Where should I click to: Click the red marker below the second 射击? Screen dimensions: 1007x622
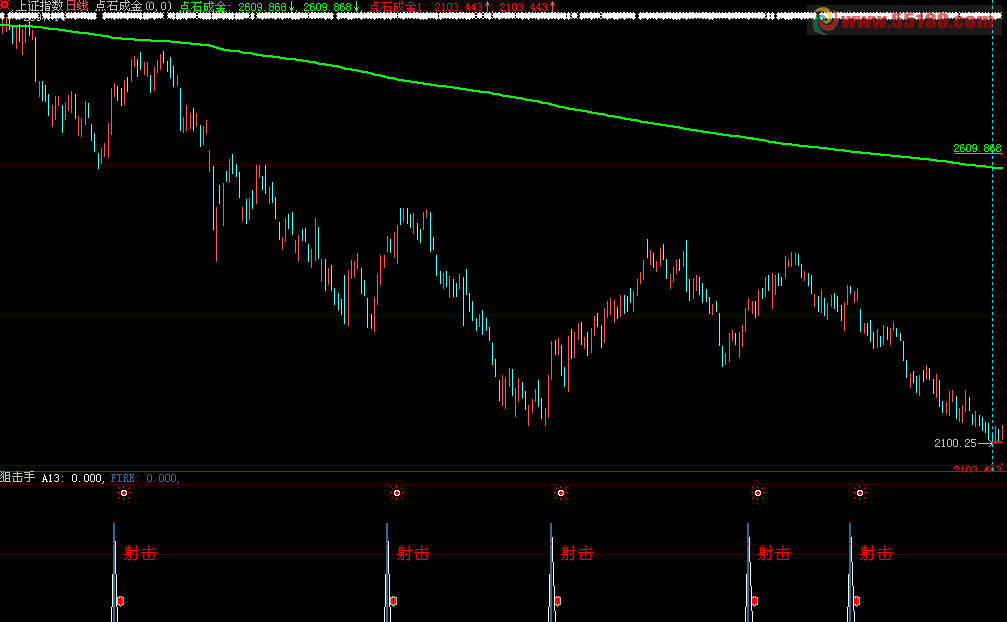pos(393,601)
